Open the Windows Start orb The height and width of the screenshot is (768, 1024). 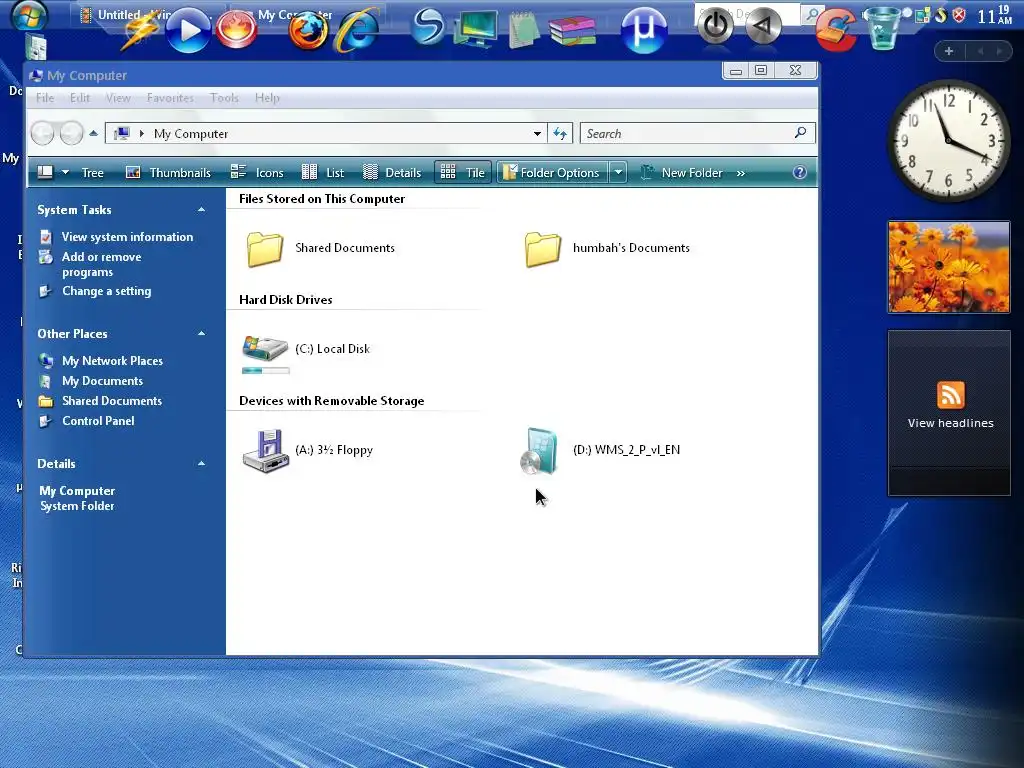pyautogui.click(x=28, y=14)
